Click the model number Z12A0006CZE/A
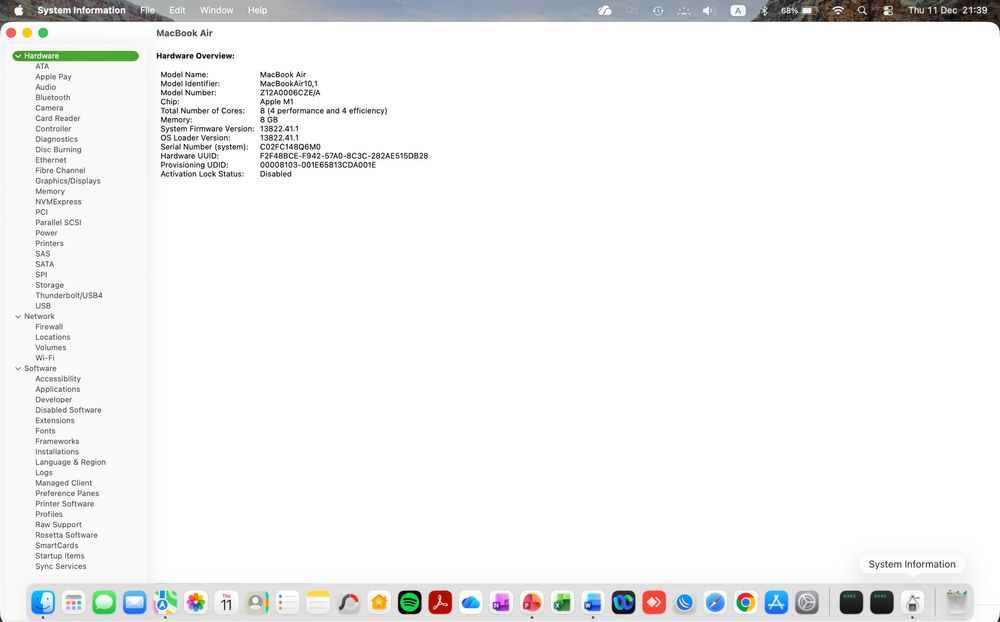 (290, 93)
